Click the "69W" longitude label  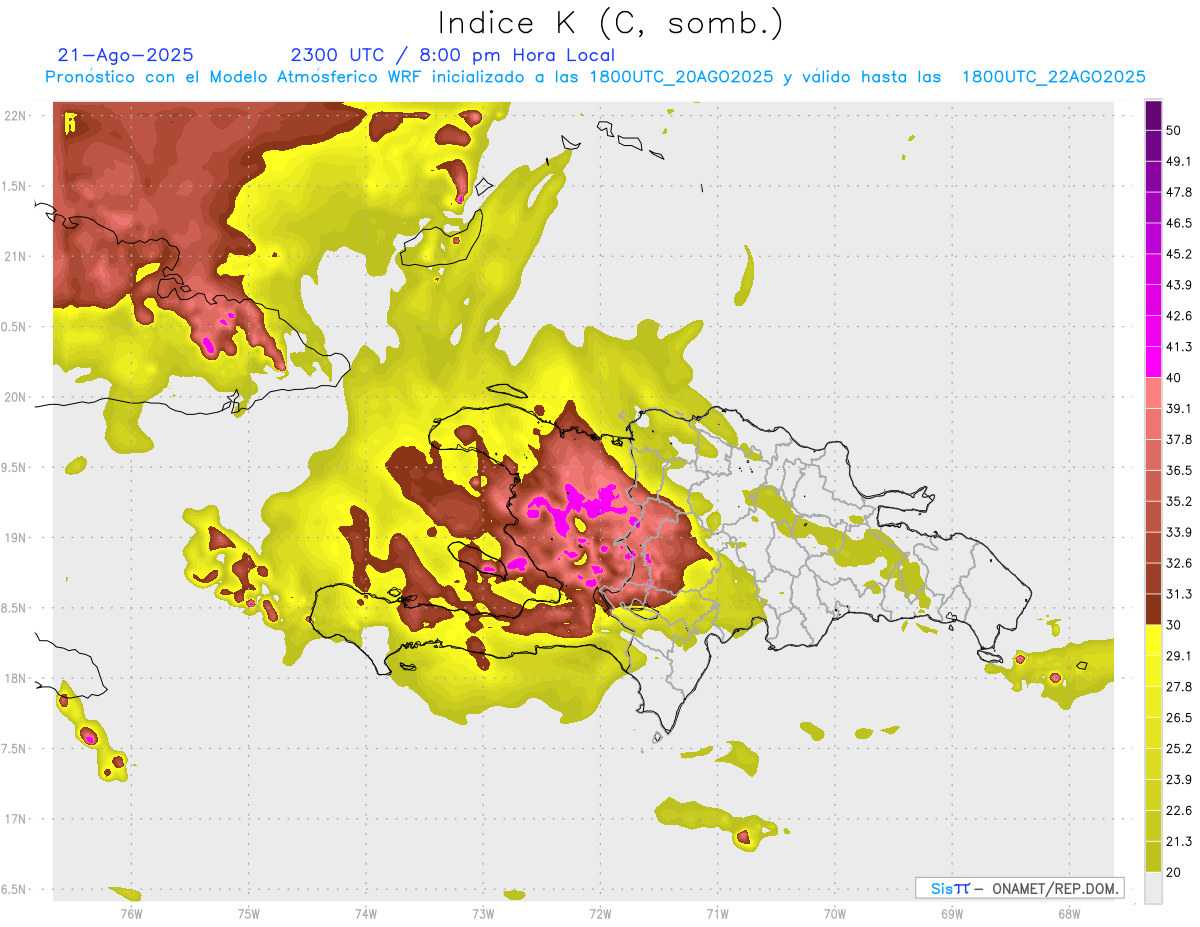coord(952,913)
